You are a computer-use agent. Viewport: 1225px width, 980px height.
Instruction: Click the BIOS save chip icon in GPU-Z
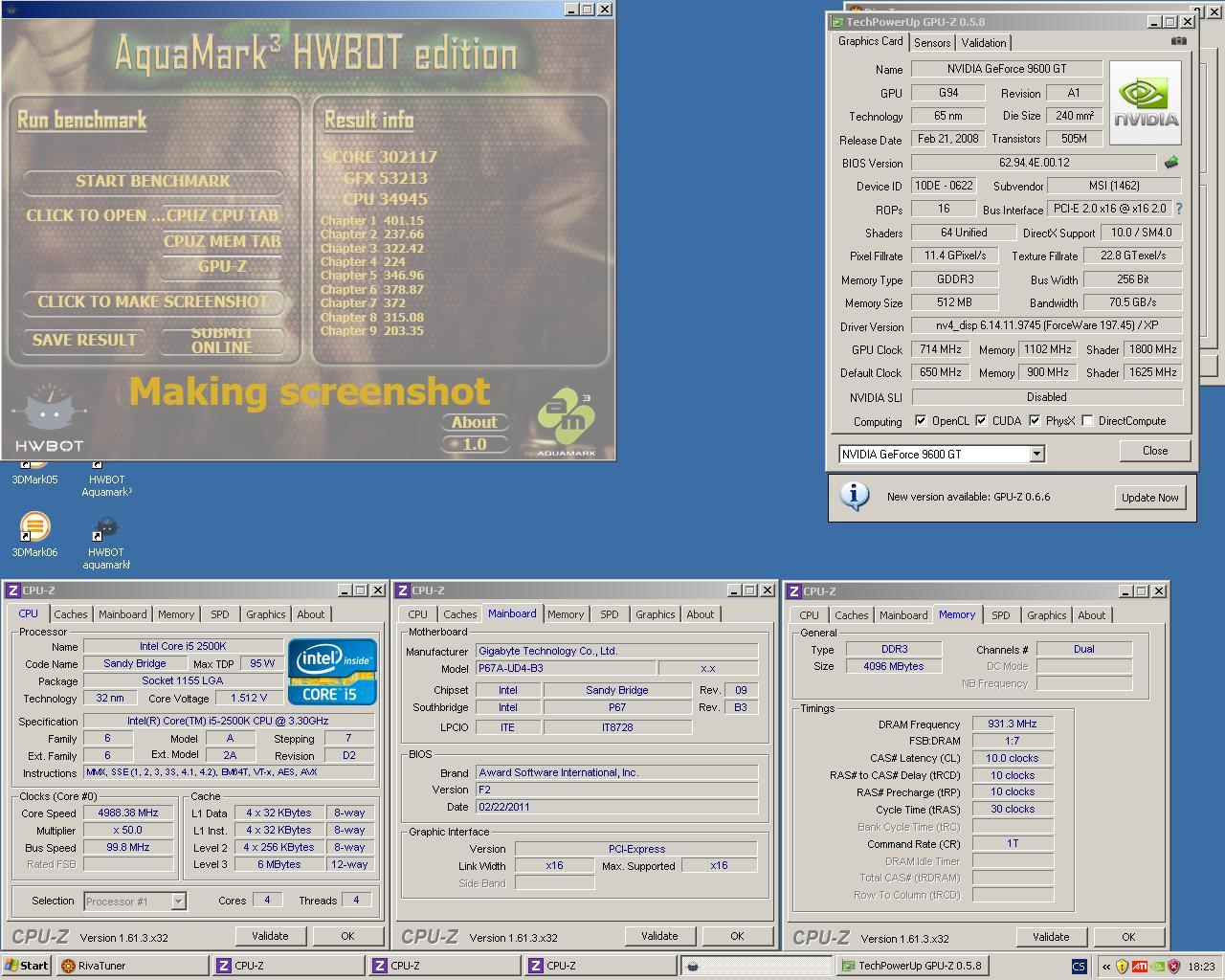(x=1170, y=163)
